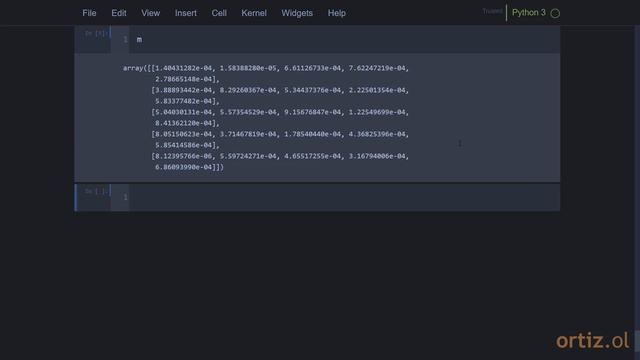Click the page vertical scrollbar thumb
Screen dimensions: 640x360
click(x=637, y=340)
